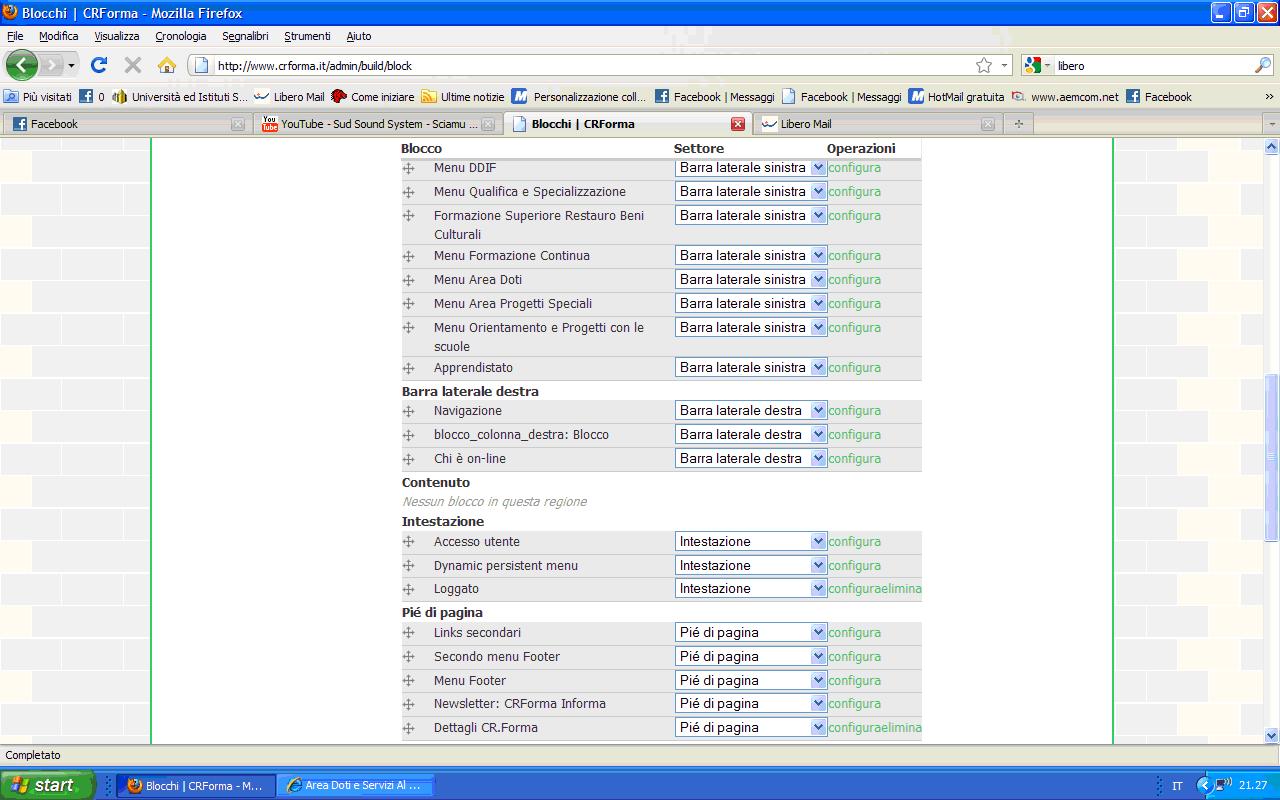Grab the drag handle for Menu DDIF
This screenshot has height=800, width=1280.
(408, 168)
